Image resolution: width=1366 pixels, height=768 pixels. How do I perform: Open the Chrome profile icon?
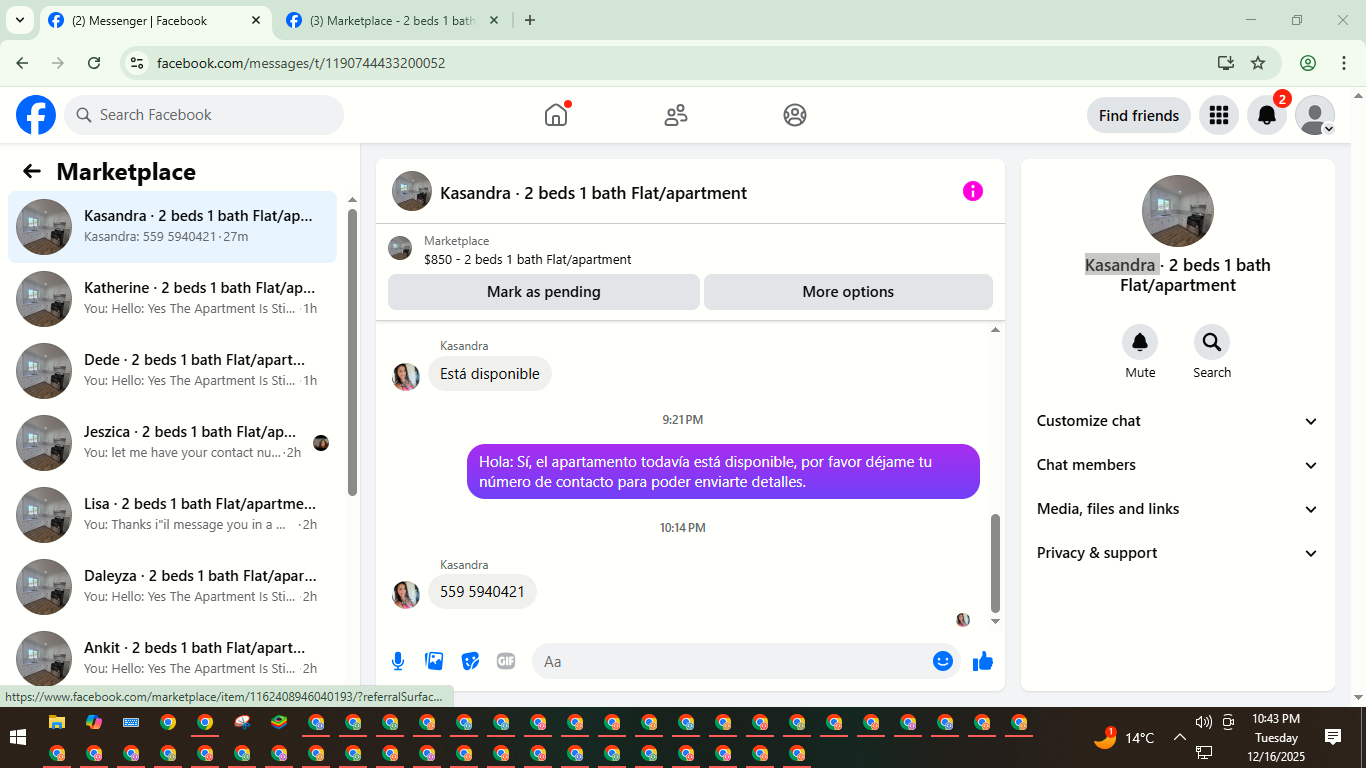(x=1308, y=63)
